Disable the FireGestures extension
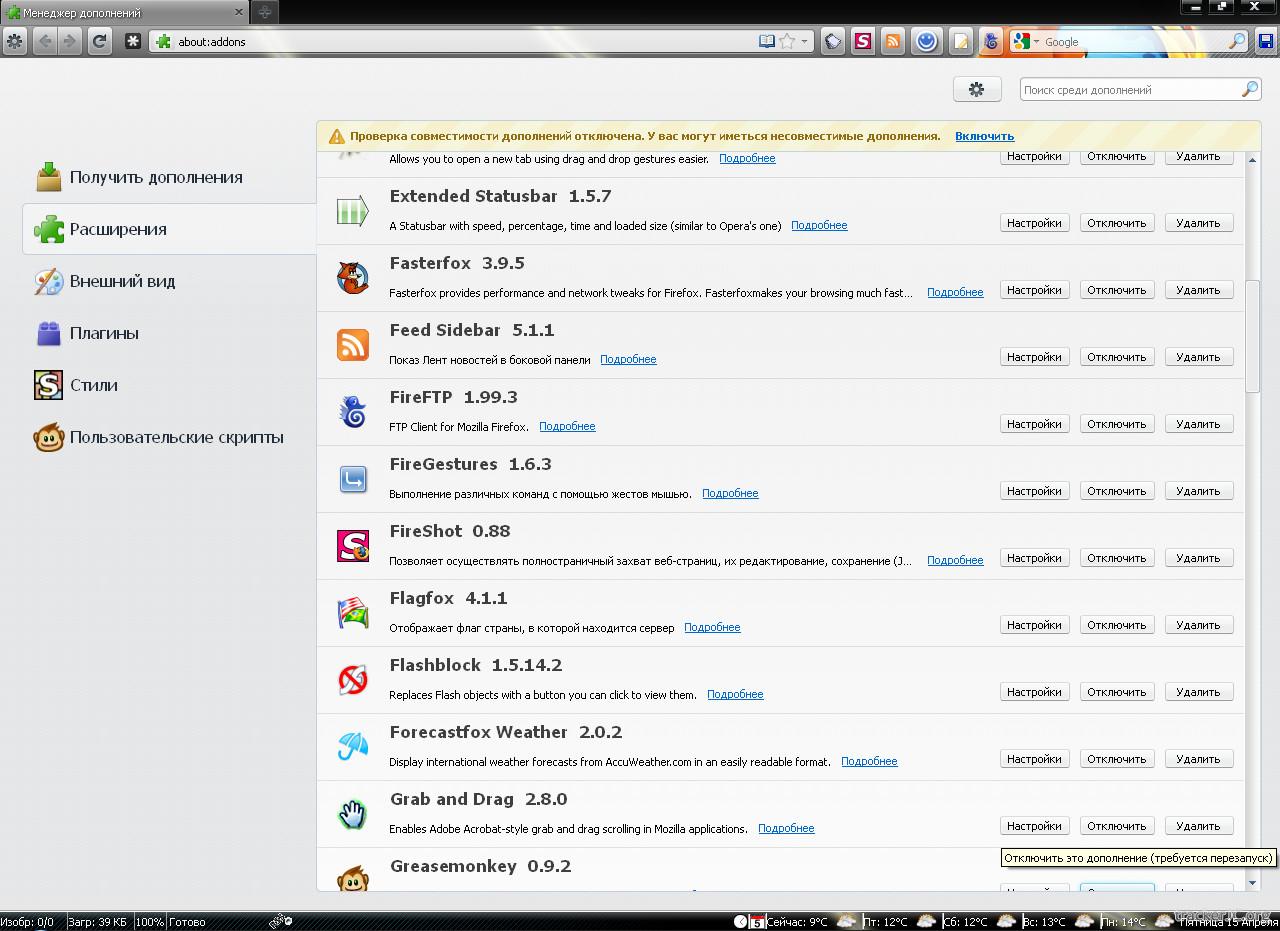 click(x=1116, y=491)
